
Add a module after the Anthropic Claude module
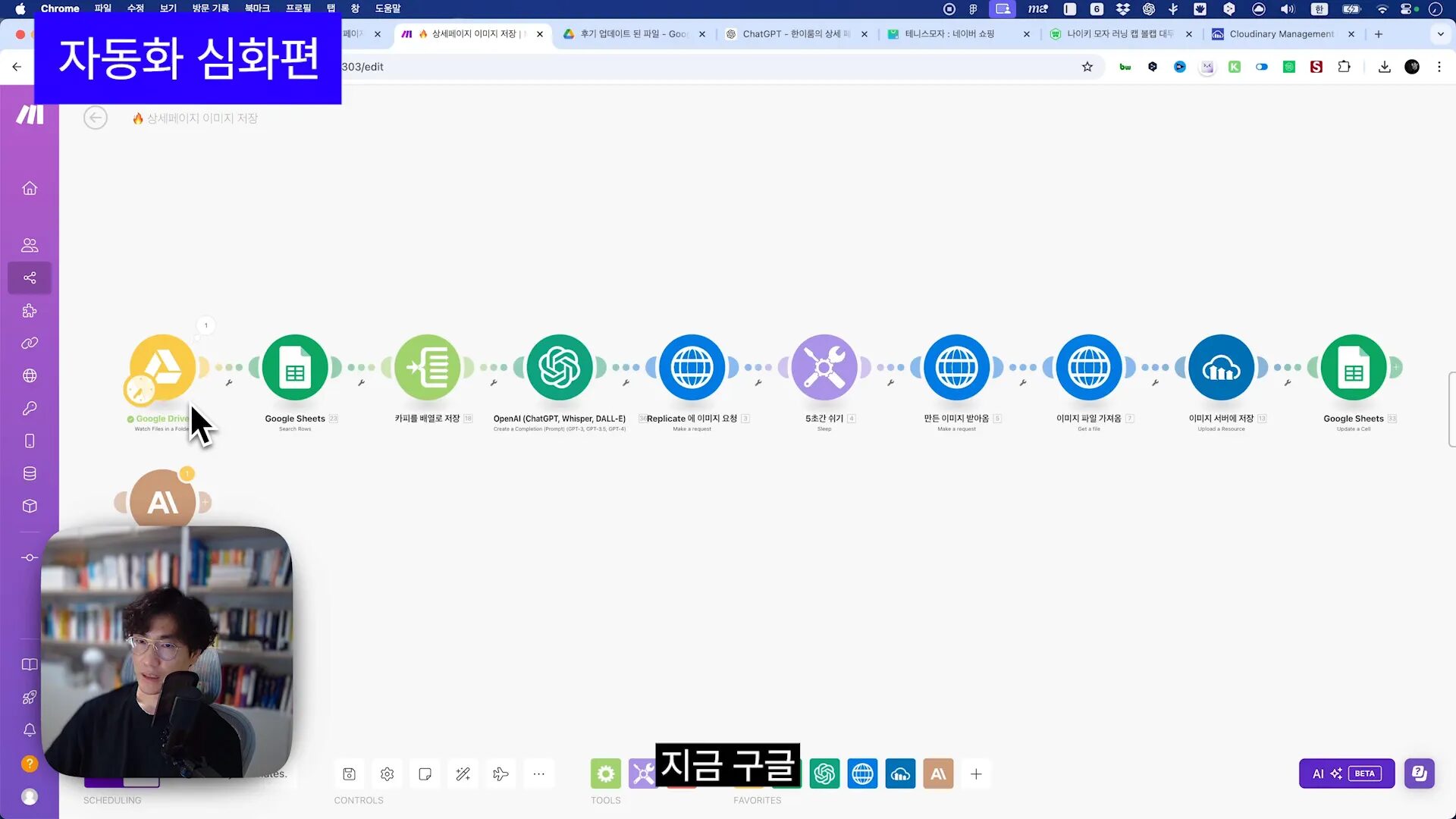(x=205, y=502)
